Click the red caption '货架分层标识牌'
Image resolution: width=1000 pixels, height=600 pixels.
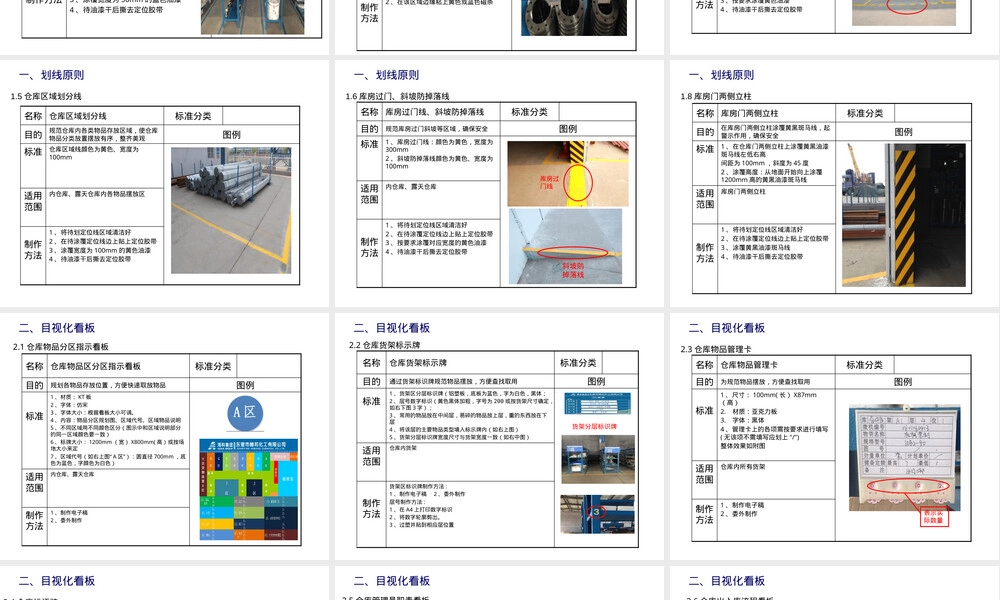point(594,427)
